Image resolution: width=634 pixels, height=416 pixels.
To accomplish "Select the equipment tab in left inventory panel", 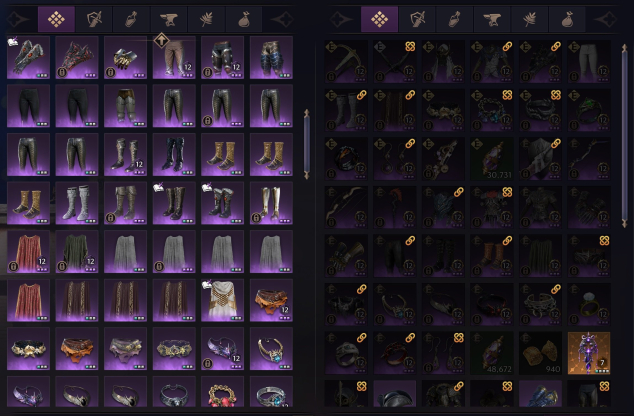I will click(x=94, y=19).
